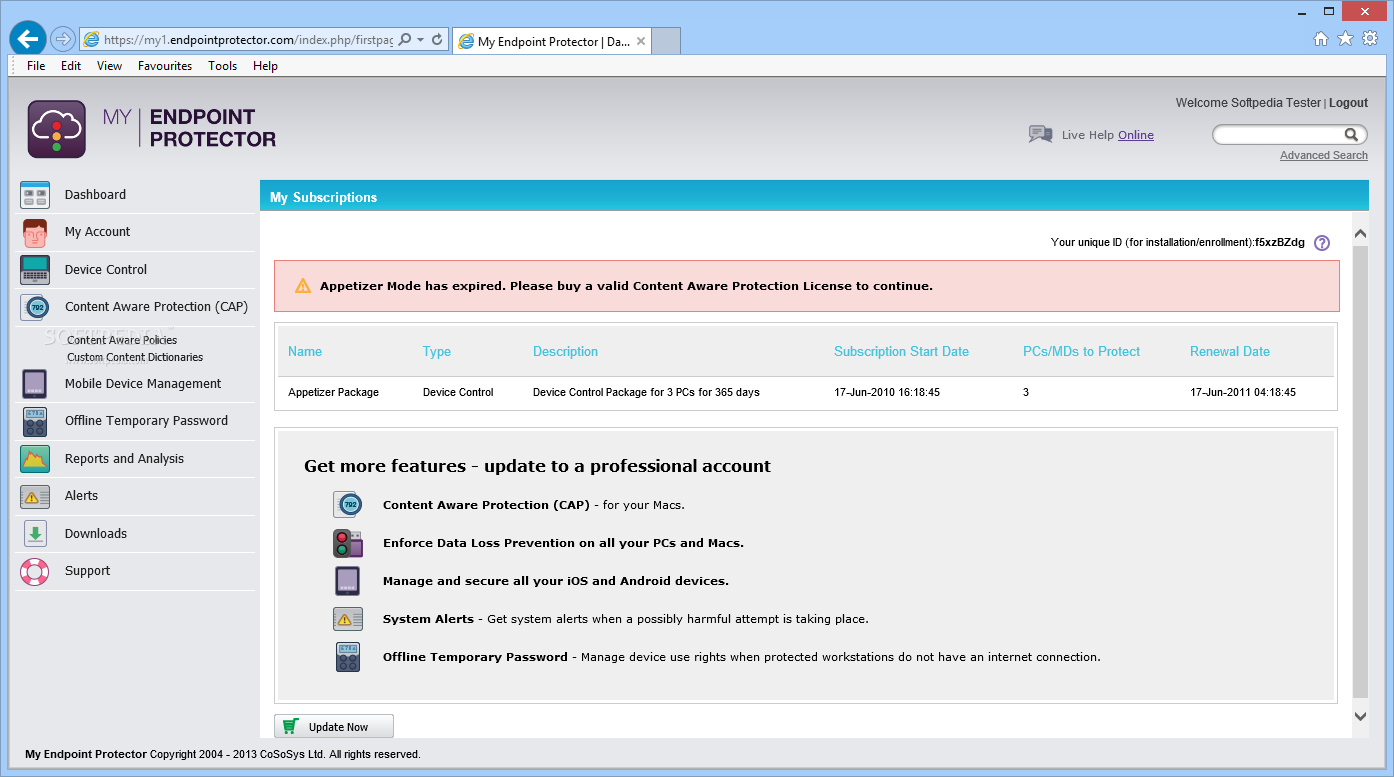
Task: Open the File menu
Action: [x=36, y=66]
